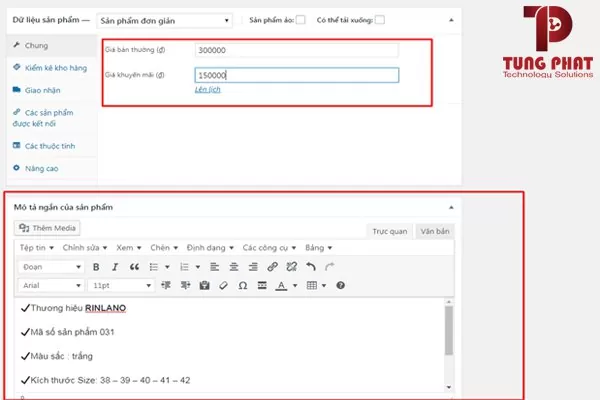The width and height of the screenshot is (600, 400).
Task: Click the Thêm Media button
Action: pyautogui.click(x=47, y=228)
